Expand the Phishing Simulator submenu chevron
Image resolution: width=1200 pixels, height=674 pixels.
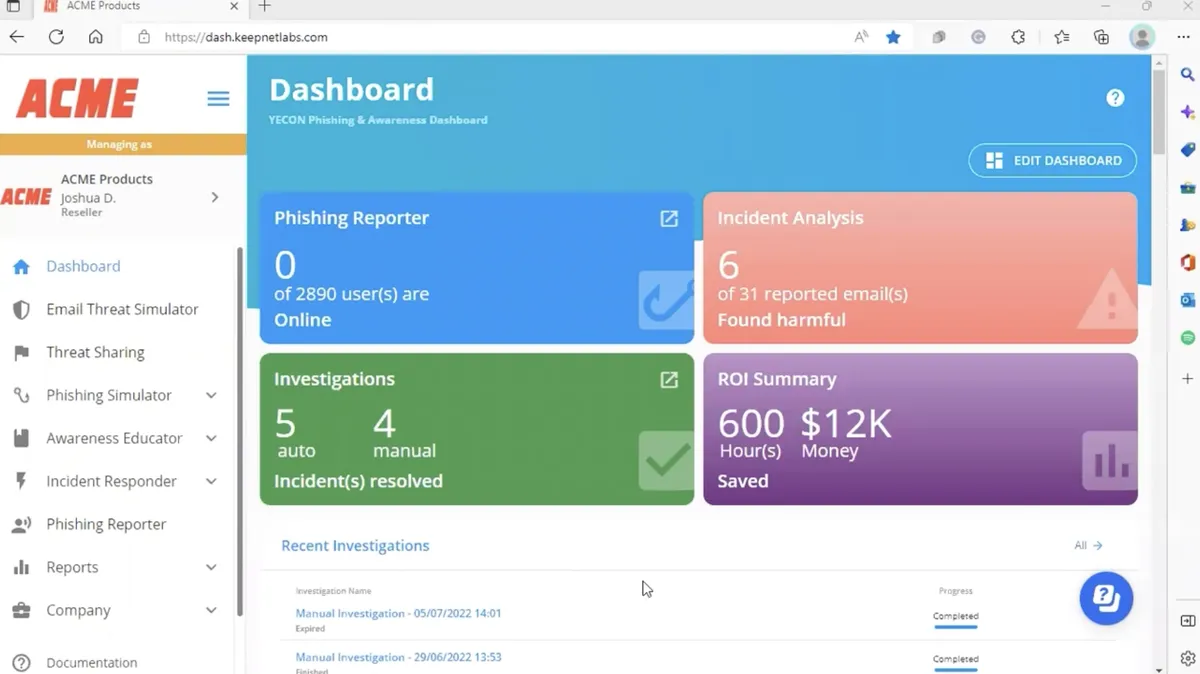click(211, 396)
